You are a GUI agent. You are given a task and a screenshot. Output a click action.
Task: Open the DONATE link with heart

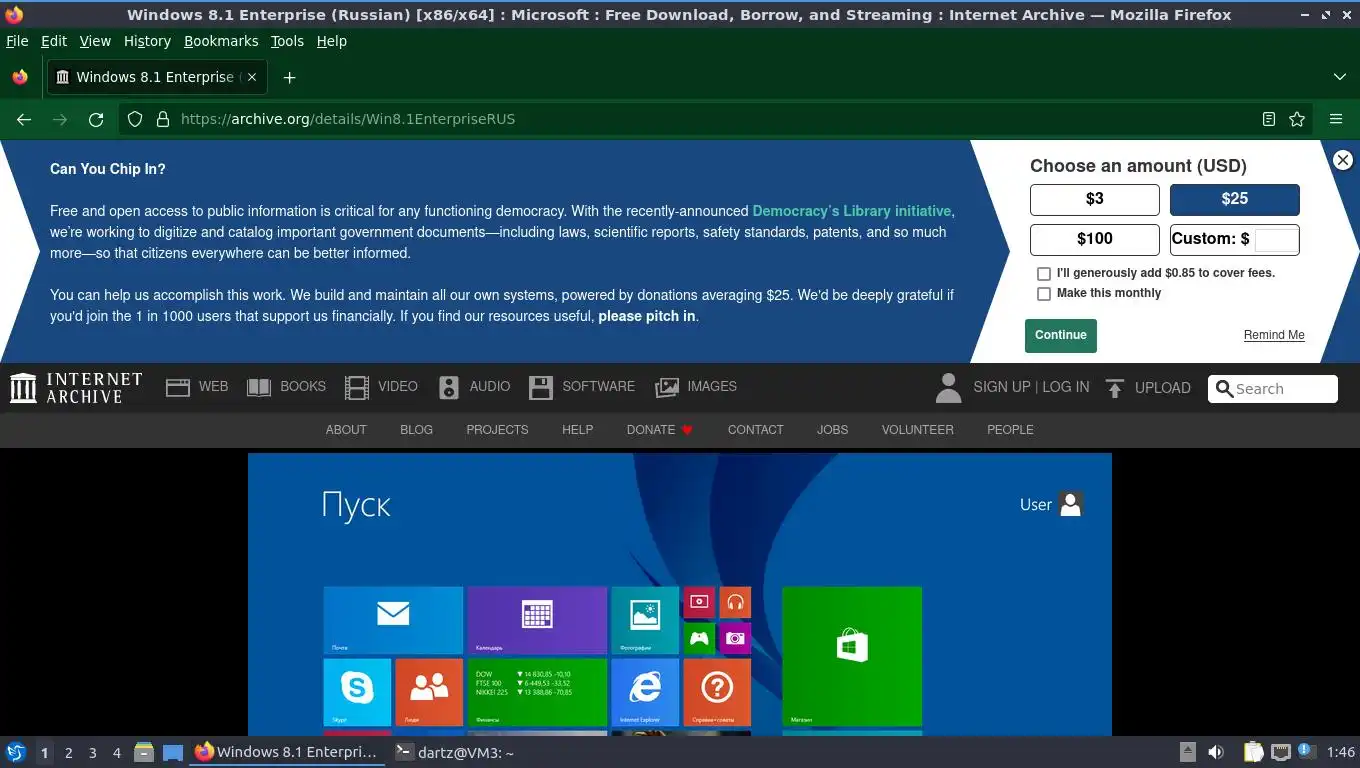click(660, 430)
